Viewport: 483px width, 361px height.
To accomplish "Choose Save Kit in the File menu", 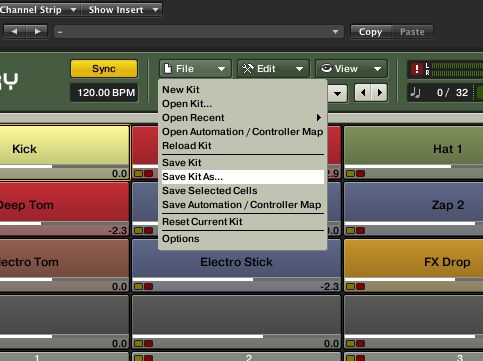I will pyautogui.click(x=242, y=163).
